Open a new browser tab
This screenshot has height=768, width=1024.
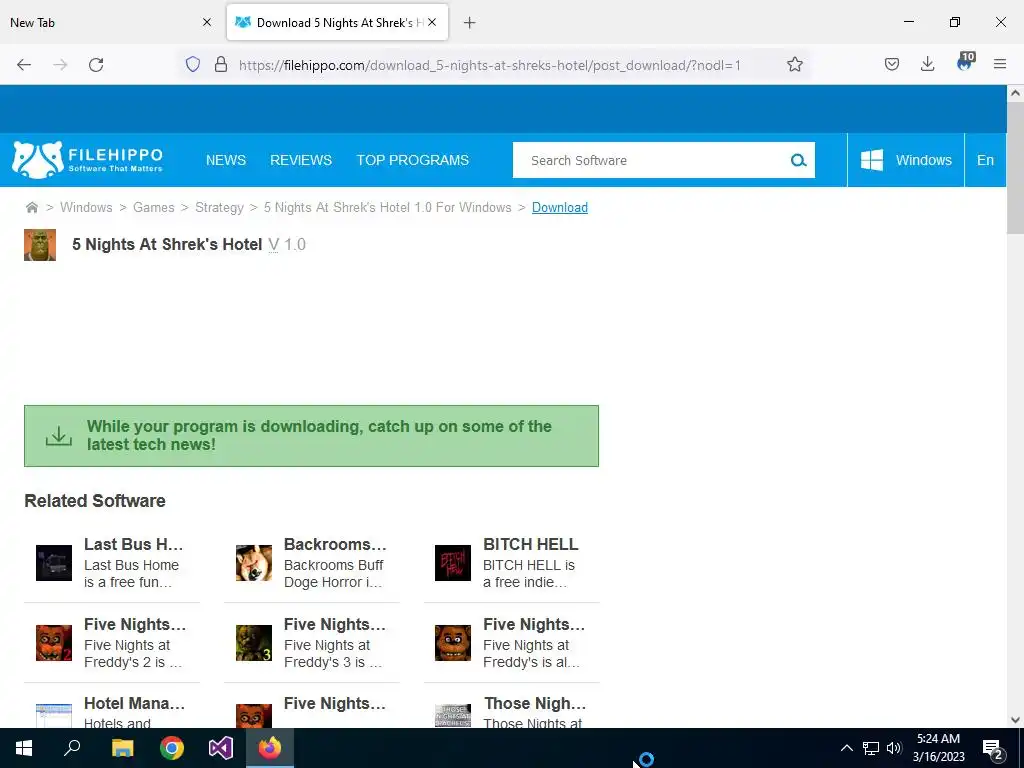470,23
